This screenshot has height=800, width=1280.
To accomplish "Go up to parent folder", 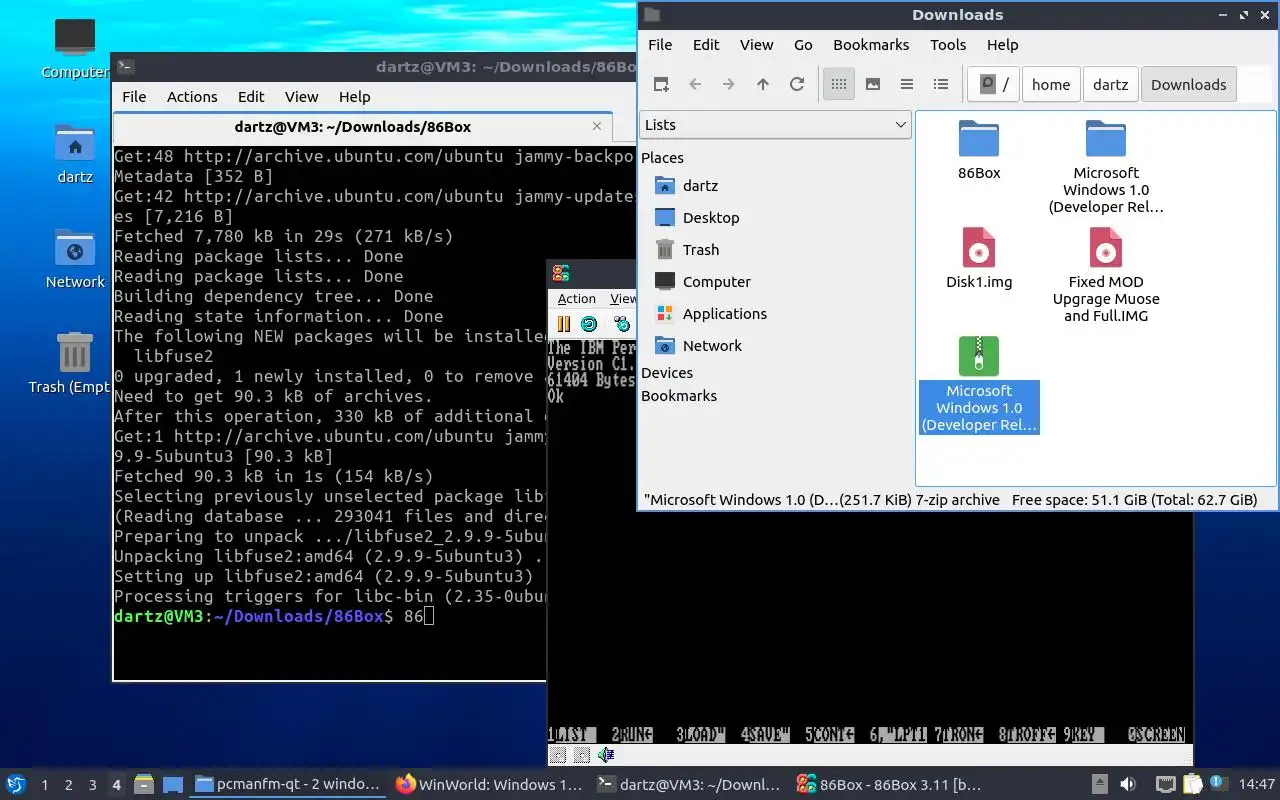I will 763,84.
